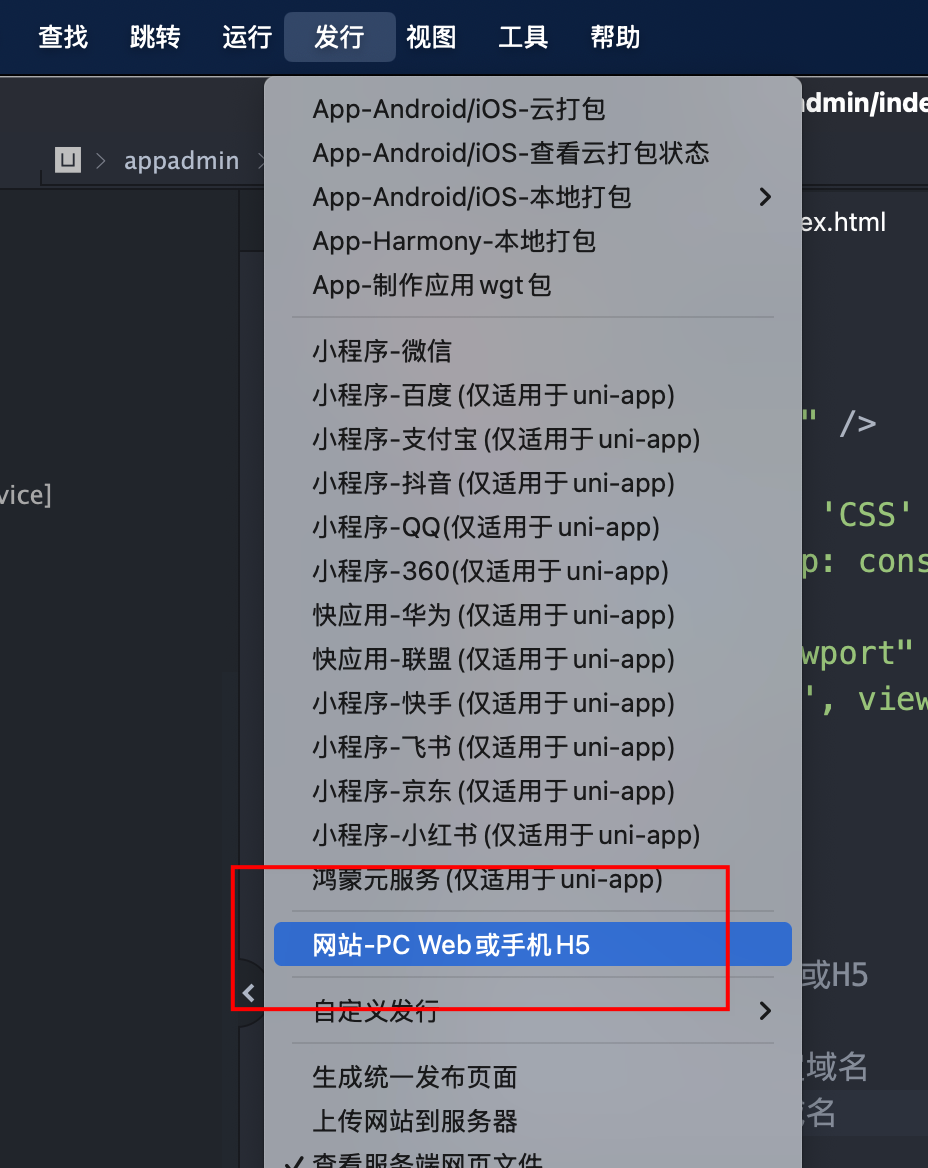928x1168 pixels.
Task: Open the 工具 menu
Action: [523, 36]
